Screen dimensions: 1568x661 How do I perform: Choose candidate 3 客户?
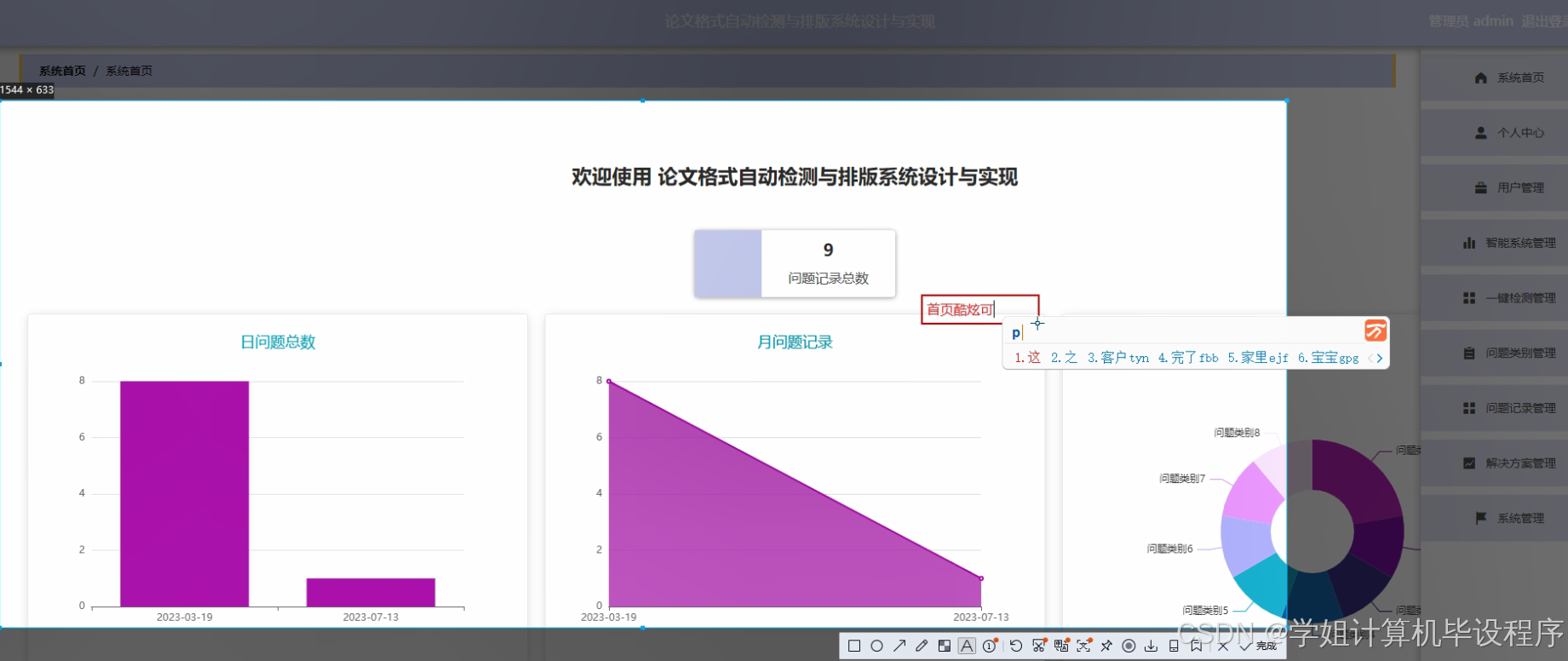click(x=1117, y=358)
